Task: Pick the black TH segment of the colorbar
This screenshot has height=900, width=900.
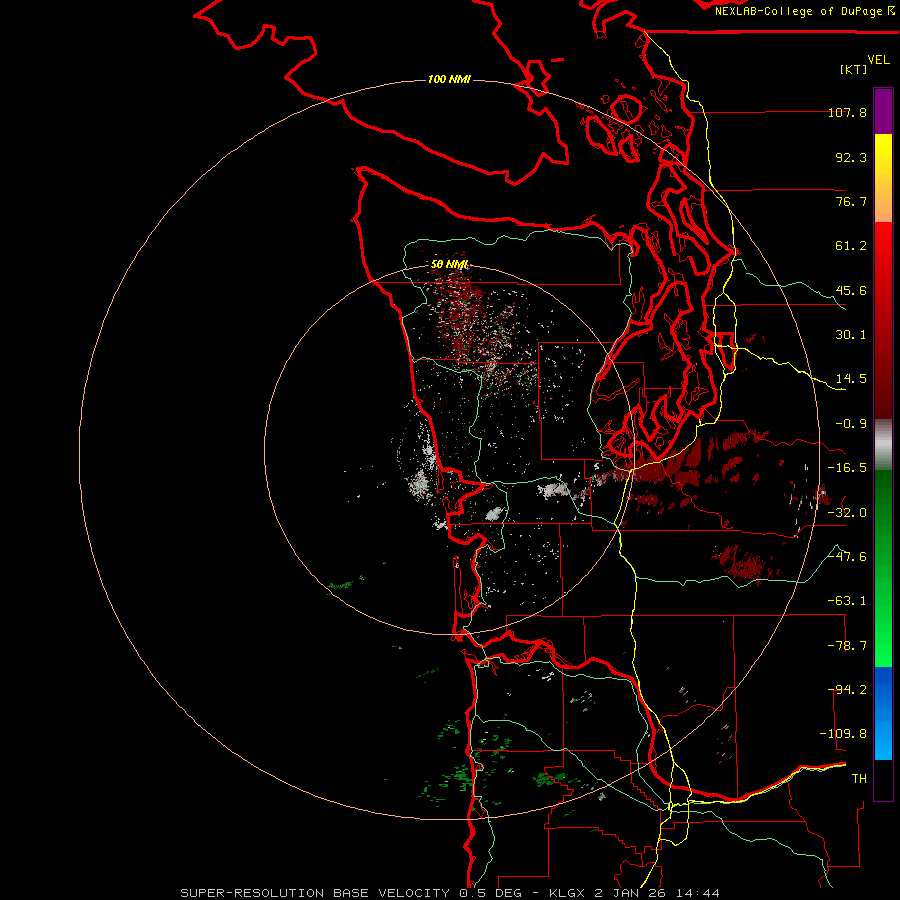Action: point(883,780)
